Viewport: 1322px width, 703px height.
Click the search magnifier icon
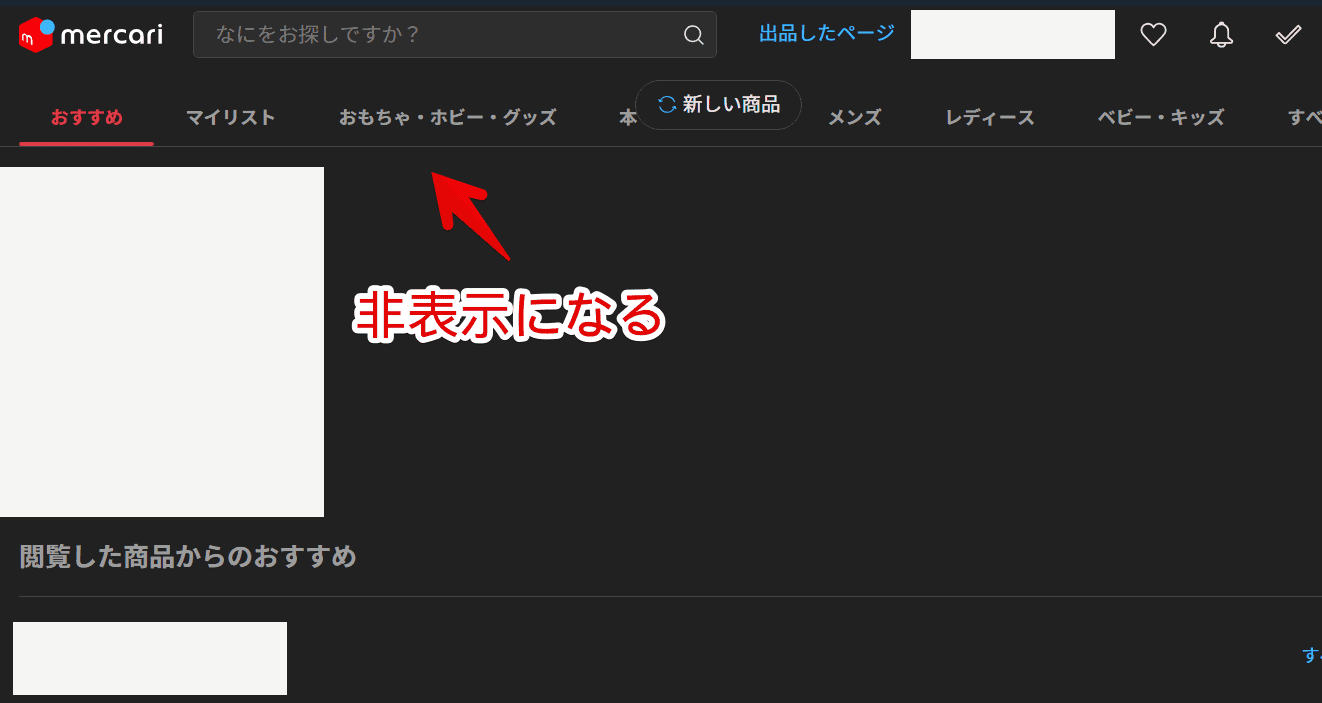tap(693, 35)
